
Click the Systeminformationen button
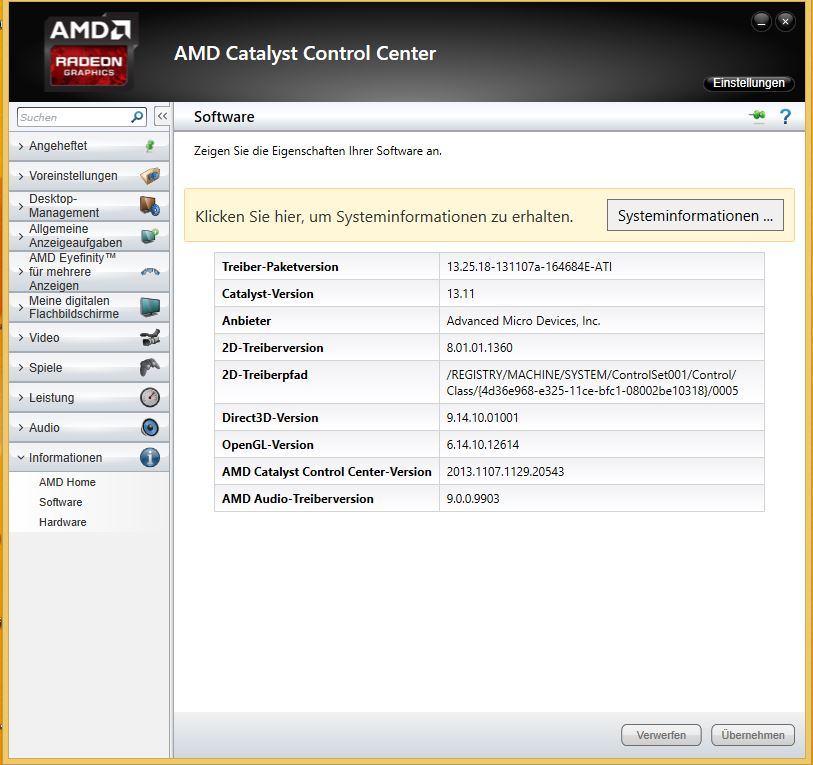(x=695, y=215)
